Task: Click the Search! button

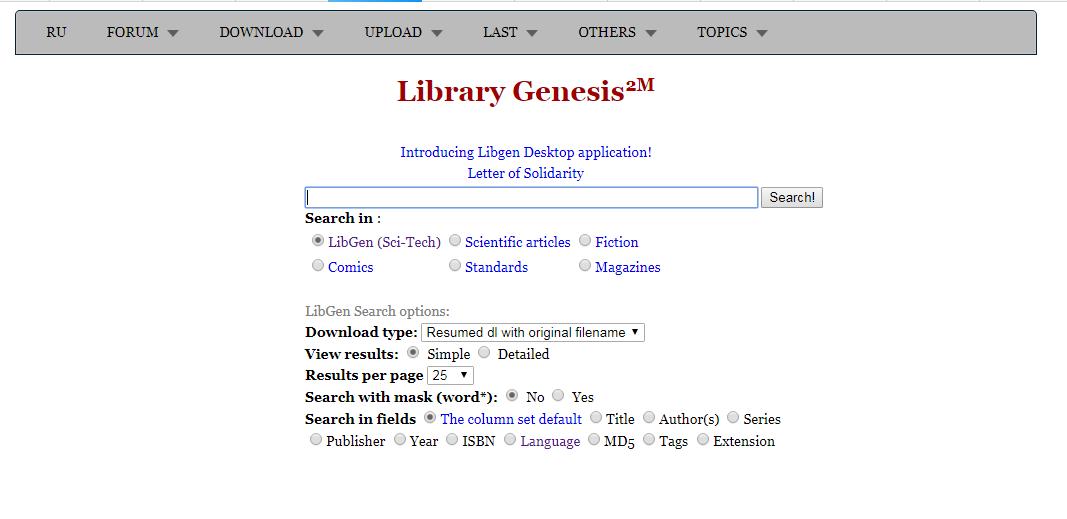Action: [x=791, y=197]
